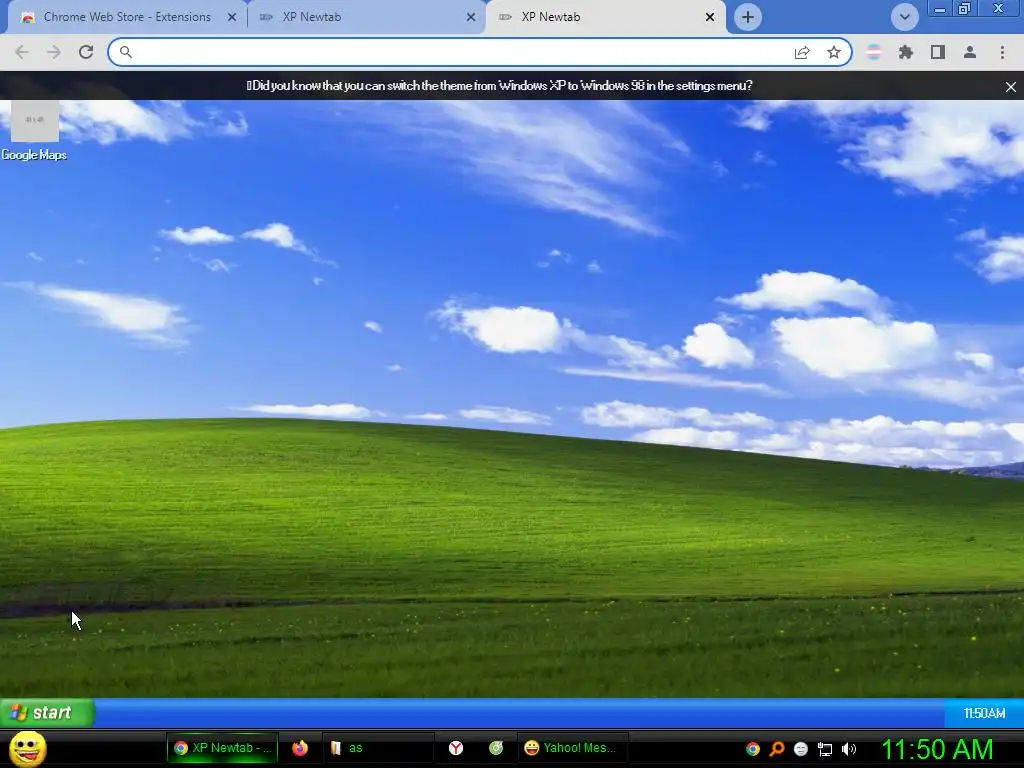Click the orange magnifier tray icon
This screenshot has width=1024, height=768.
pyautogui.click(x=777, y=749)
